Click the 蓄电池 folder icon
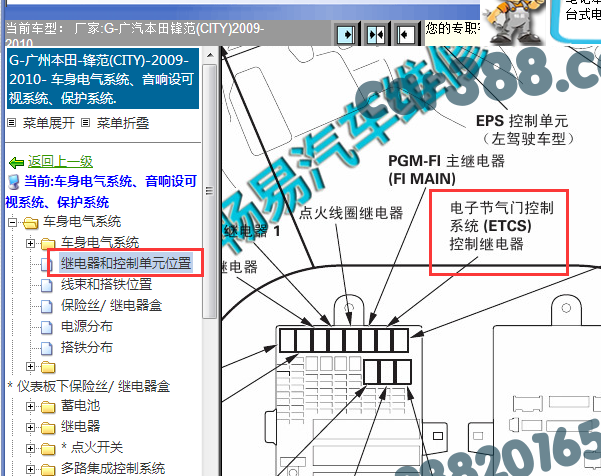 [48, 407]
